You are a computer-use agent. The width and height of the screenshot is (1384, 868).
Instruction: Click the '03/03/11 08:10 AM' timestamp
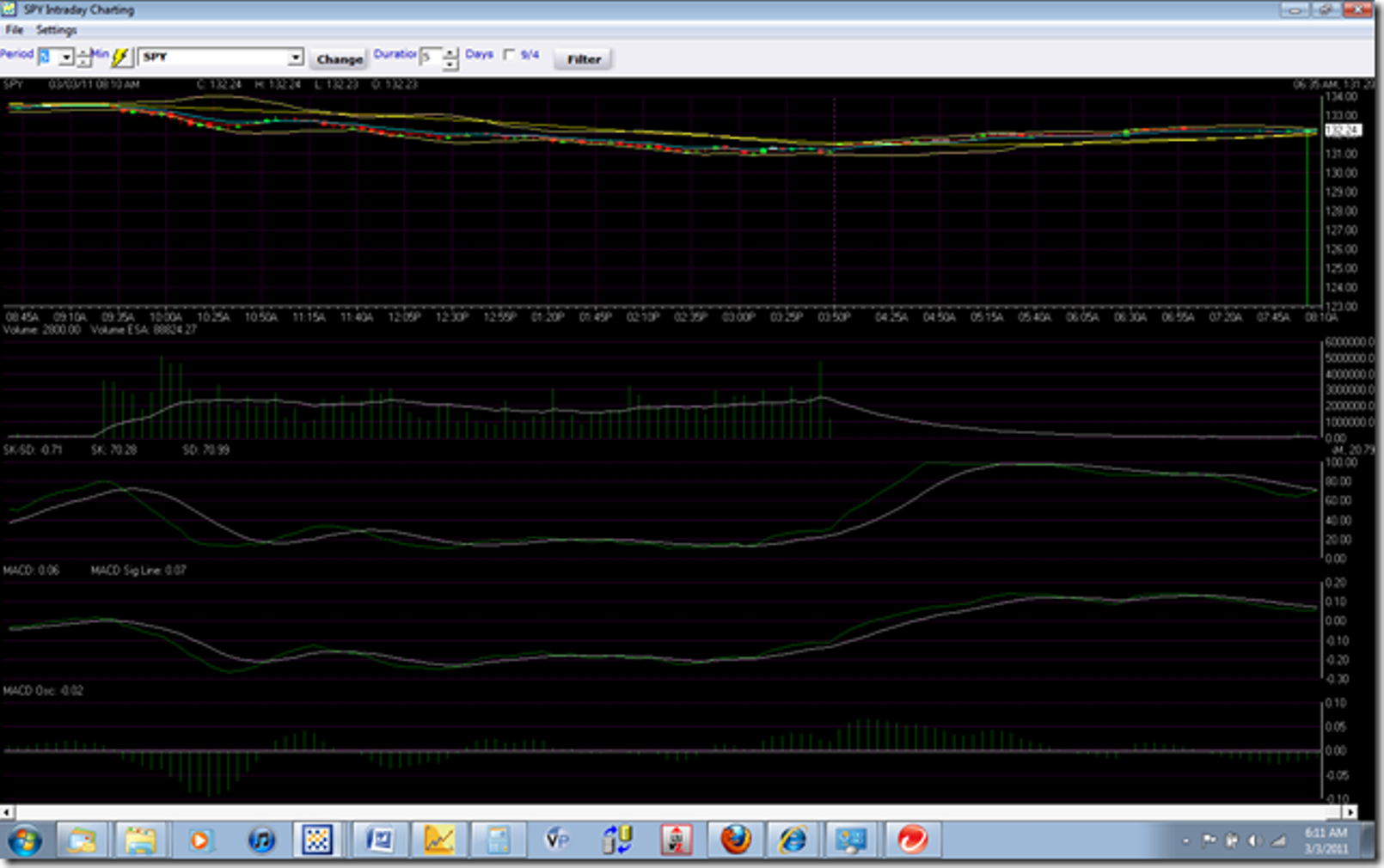pyautogui.click(x=94, y=84)
